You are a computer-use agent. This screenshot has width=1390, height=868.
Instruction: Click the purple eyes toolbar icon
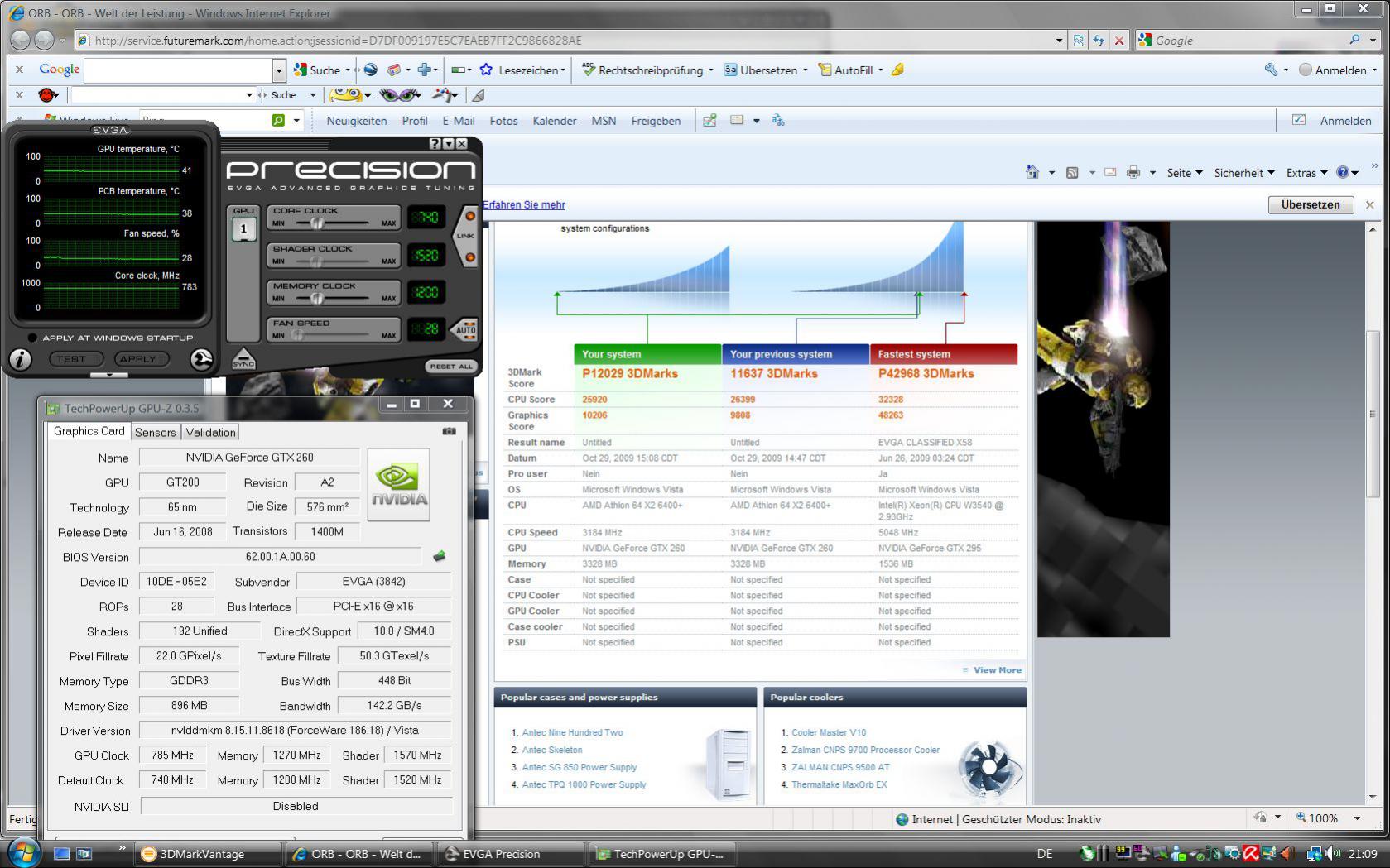coord(400,95)
